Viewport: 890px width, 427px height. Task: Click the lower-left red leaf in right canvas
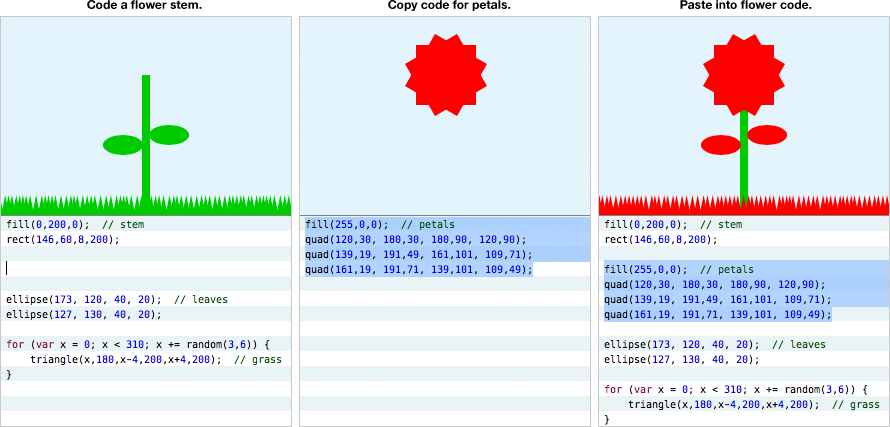point(720,145)
